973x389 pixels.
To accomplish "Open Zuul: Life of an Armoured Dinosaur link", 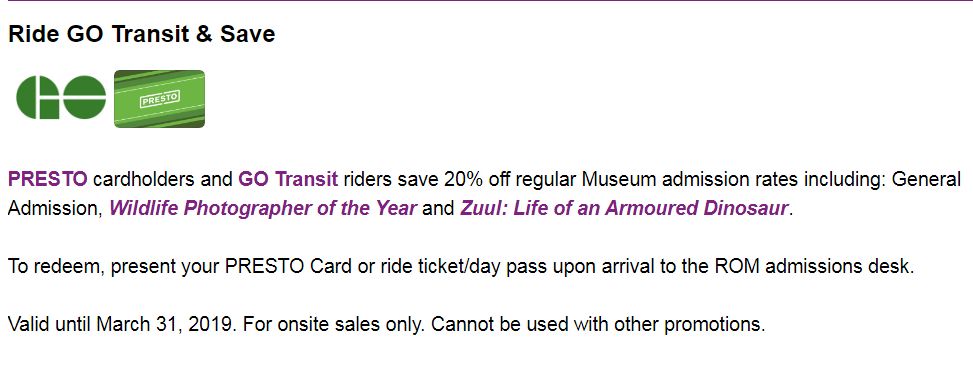I will (624, 208).
